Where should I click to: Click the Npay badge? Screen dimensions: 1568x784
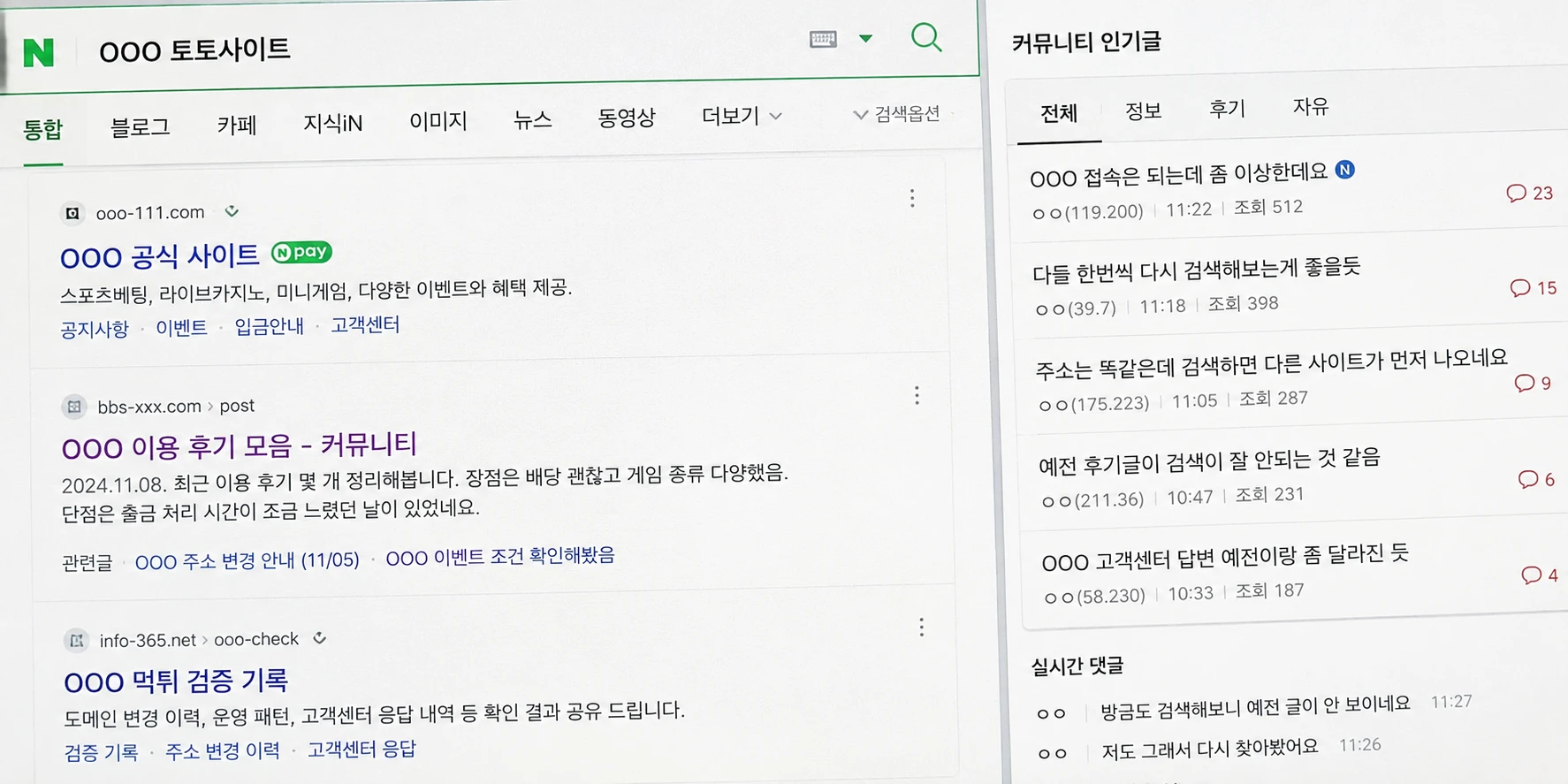click(301, 252)
